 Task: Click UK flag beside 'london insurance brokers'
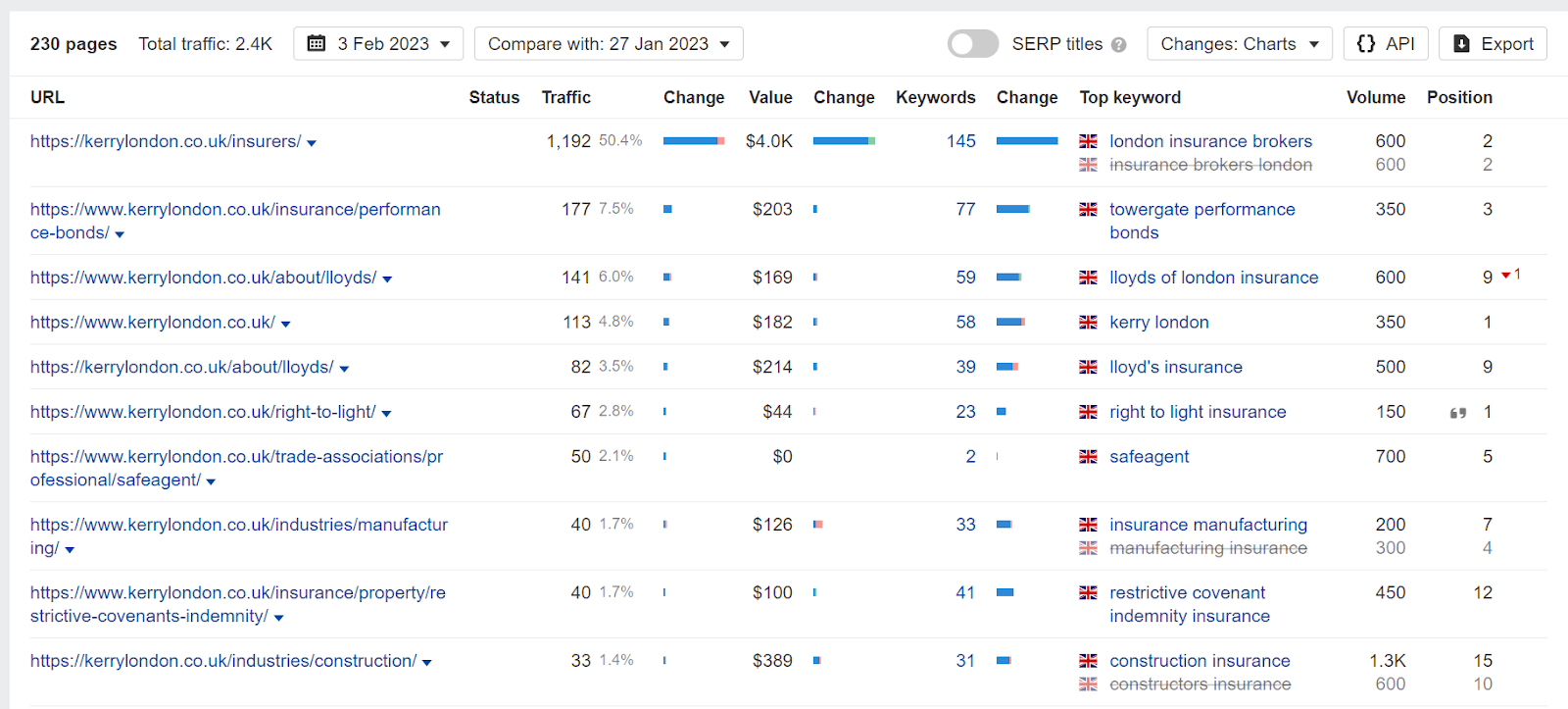[x=1088, y=141]
